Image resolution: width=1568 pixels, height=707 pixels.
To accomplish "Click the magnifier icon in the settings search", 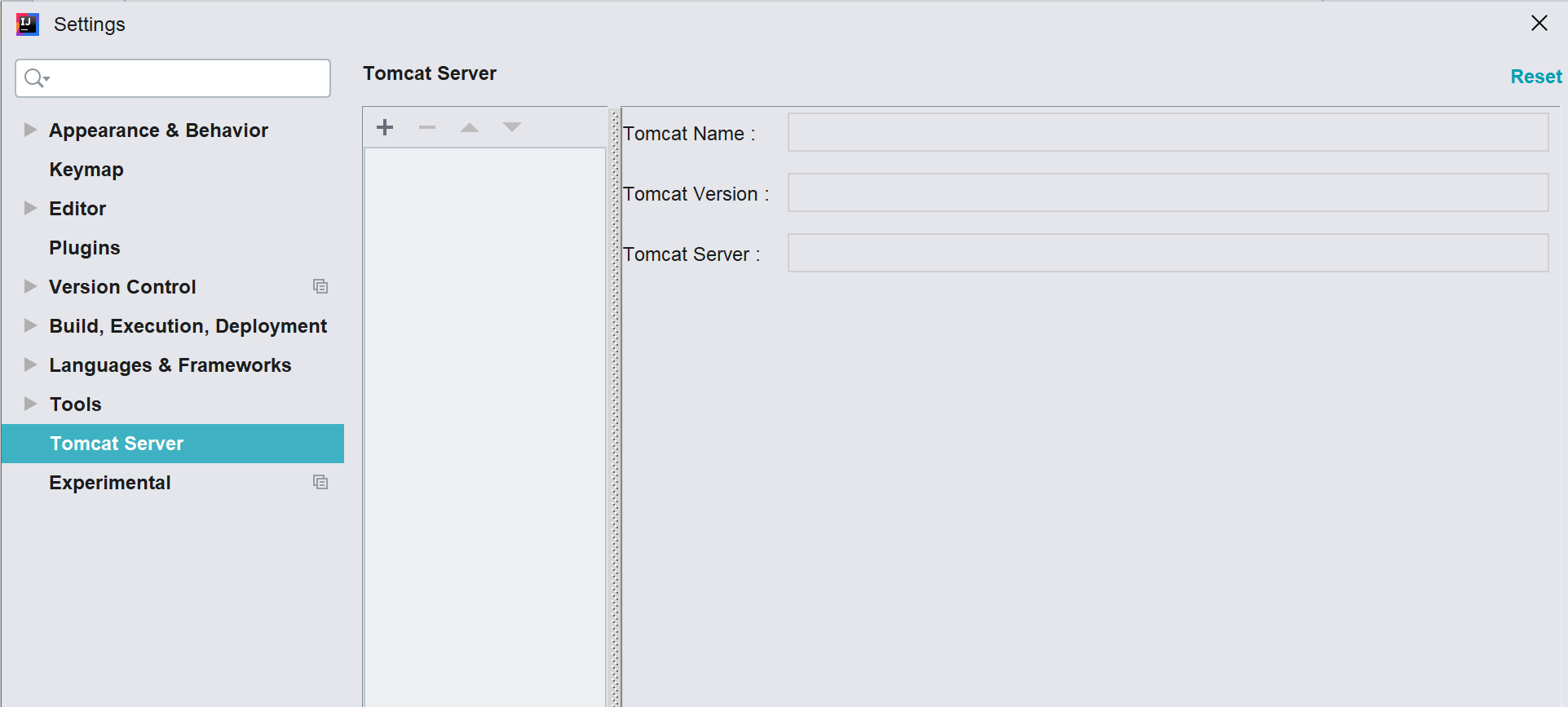I will point(36,78).
